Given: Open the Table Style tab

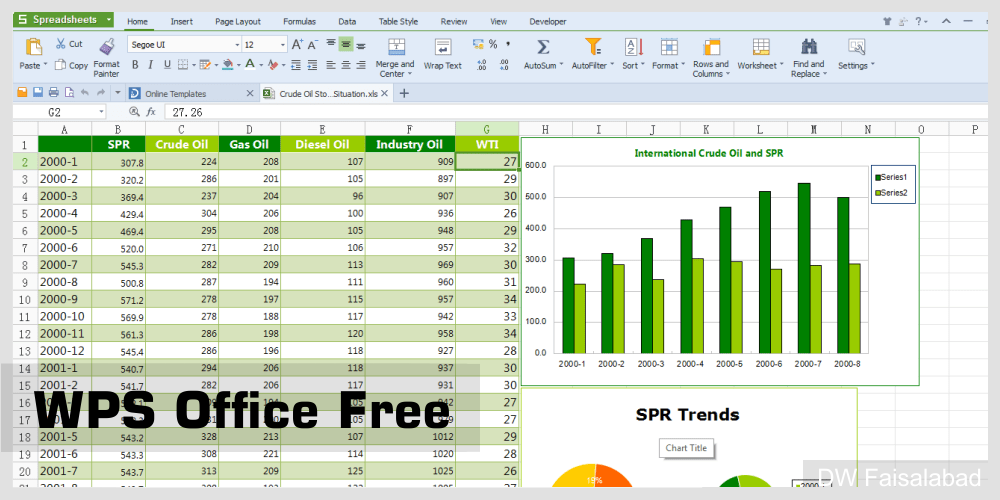Looking at the screenshot, I should pyautogui.click(x=398, y=22).
